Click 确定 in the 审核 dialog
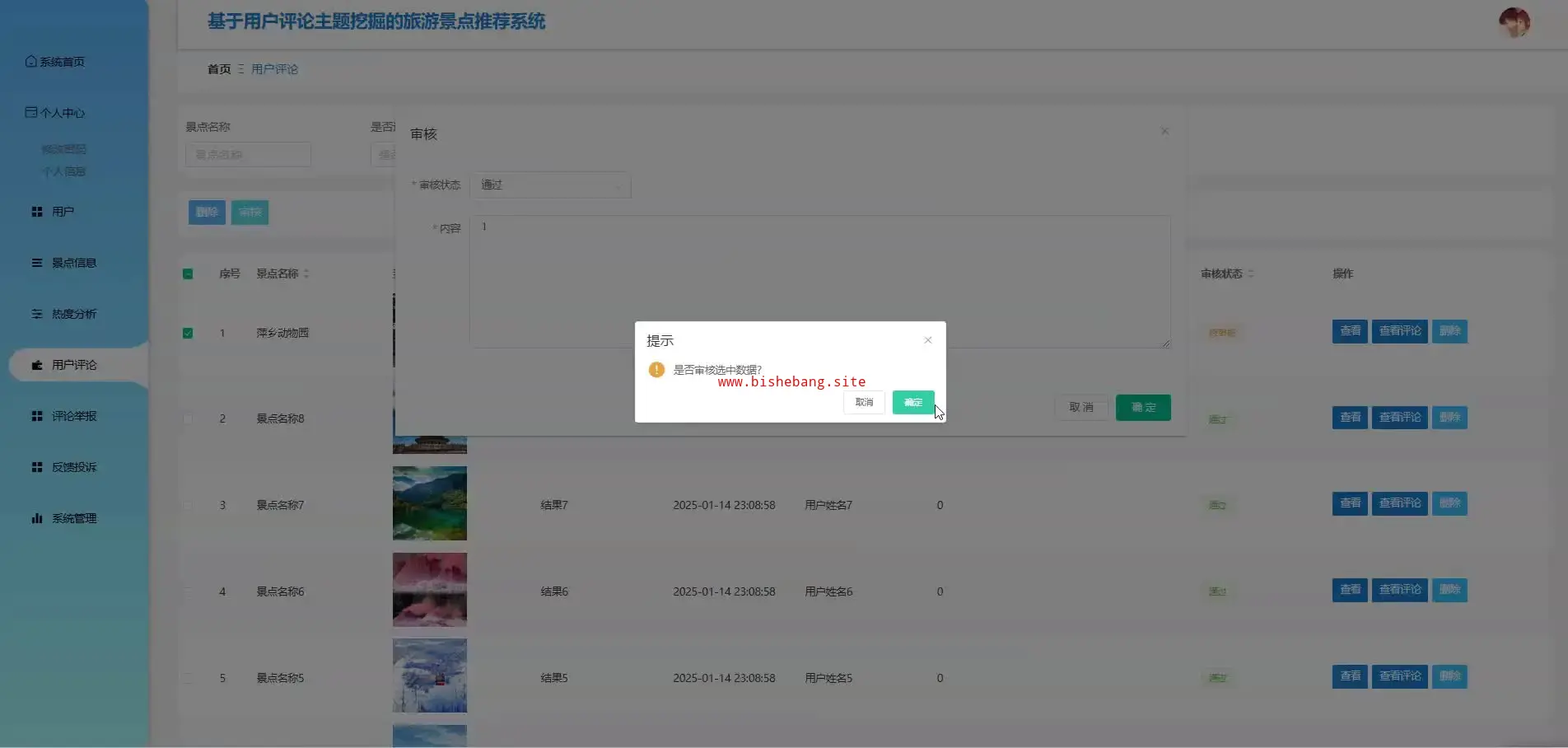This screenshot has height=748, width=1568. click(x=1143, y=408)
